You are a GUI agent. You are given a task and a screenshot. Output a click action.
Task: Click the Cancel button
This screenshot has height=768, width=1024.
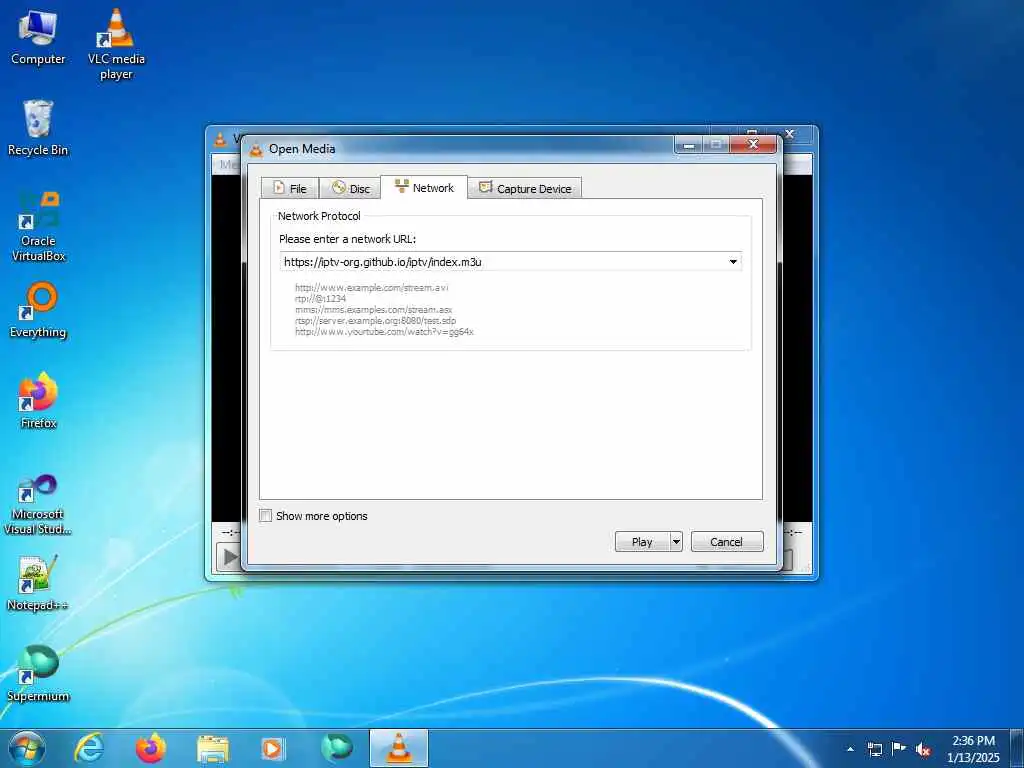[x=727, y=541]
